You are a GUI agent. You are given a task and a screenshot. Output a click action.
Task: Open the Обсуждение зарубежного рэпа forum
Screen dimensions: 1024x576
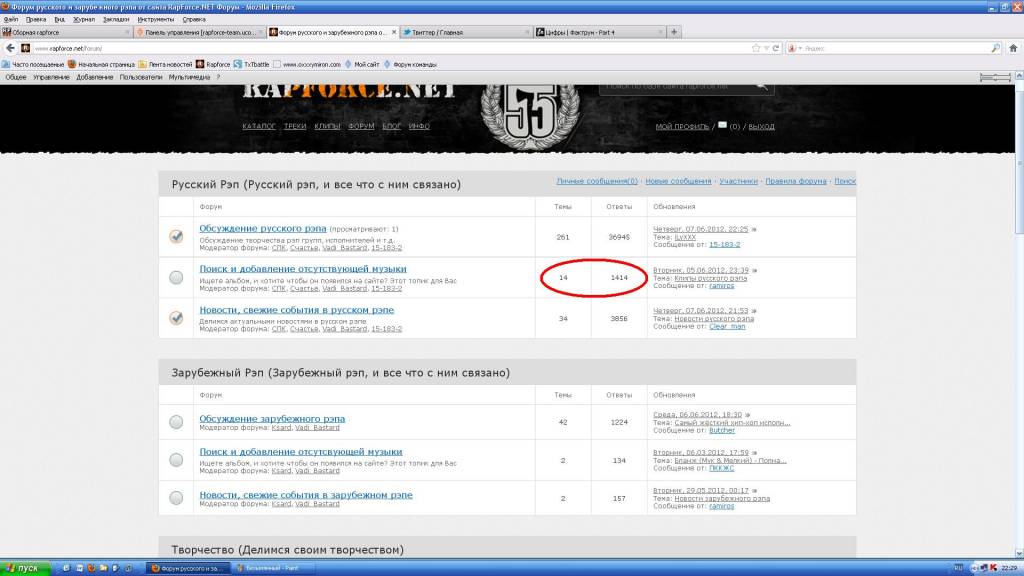(x=272, y=419)
